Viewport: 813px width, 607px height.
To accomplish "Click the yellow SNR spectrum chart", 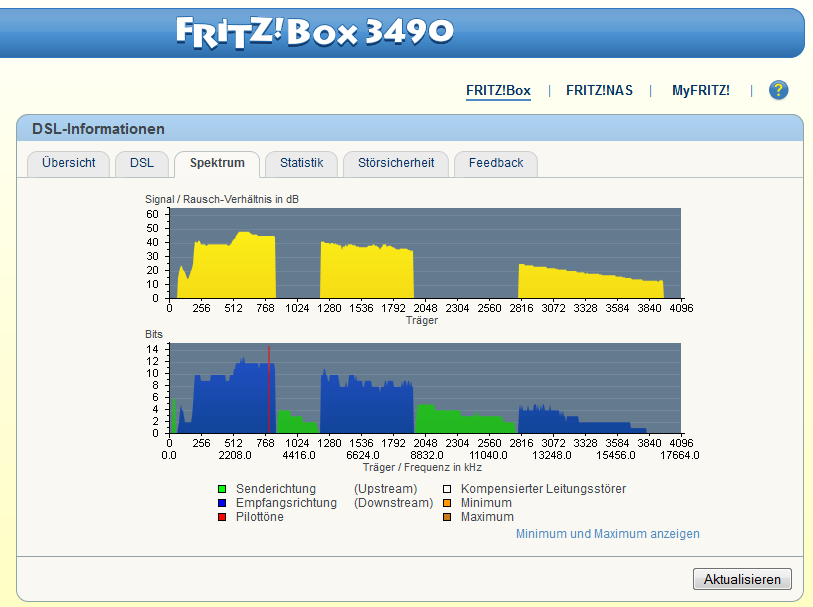I will [x=425, y=253].
